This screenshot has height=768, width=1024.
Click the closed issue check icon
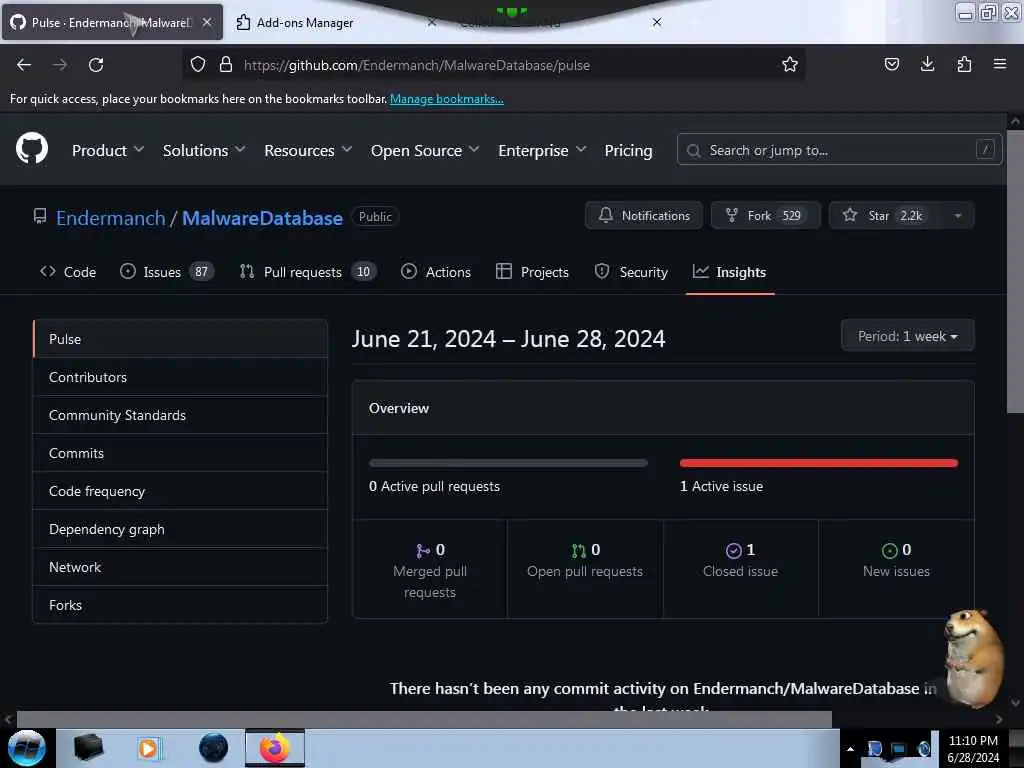coord(733,551)
